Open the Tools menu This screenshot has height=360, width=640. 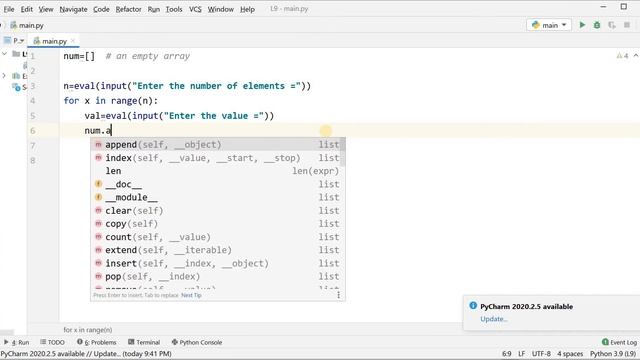tap(174, 9)
